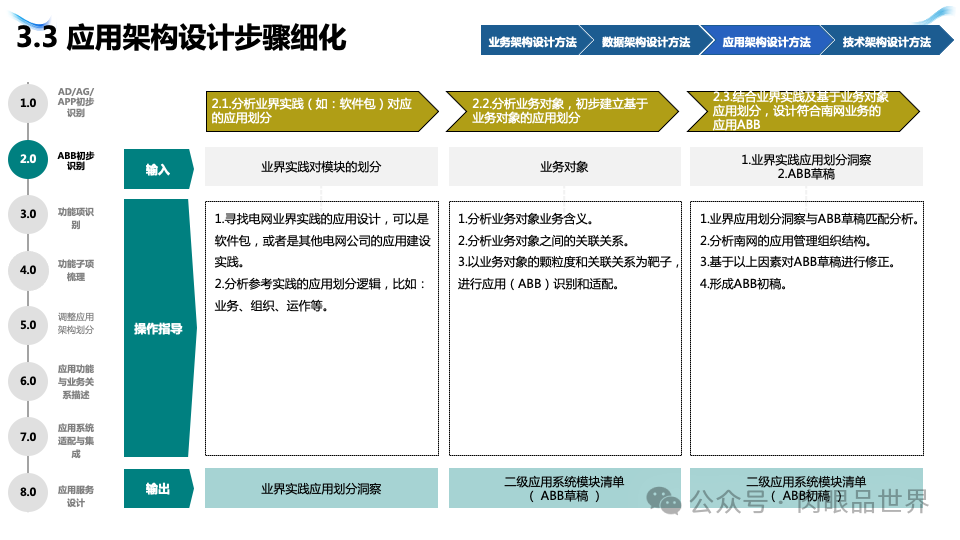The image size is (960, 540).
Task: Click the 2.2 分析业务对象 arrow header
Action: [563, 111]
